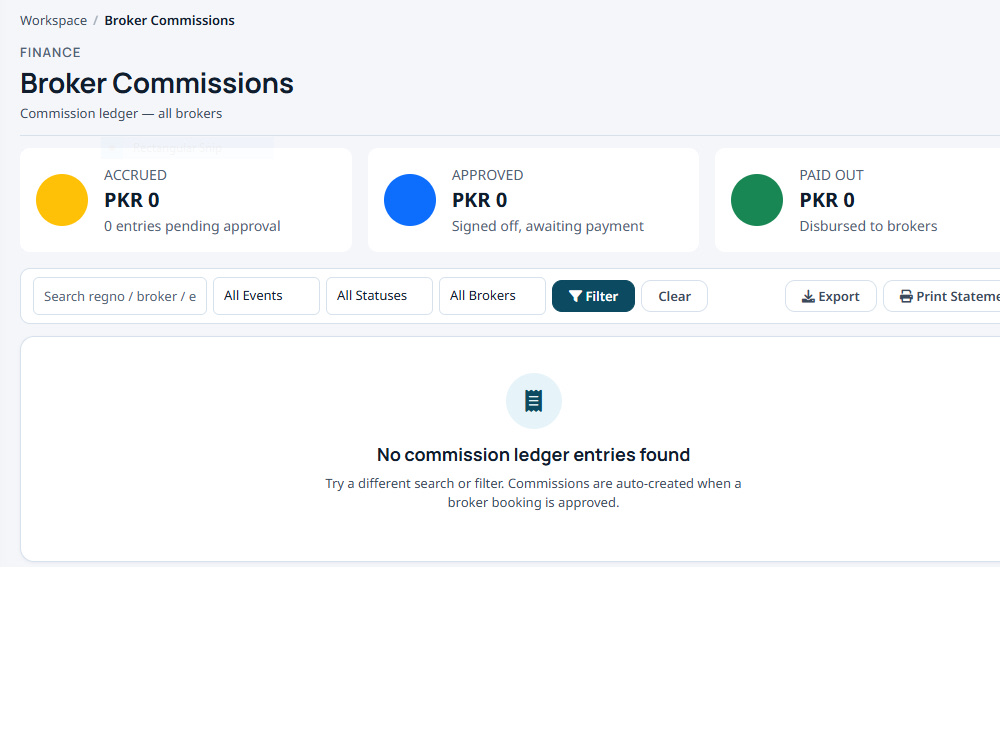Click the funnel icon on the Filter button
1000x750 pixels.
click(x=575, y=297)
